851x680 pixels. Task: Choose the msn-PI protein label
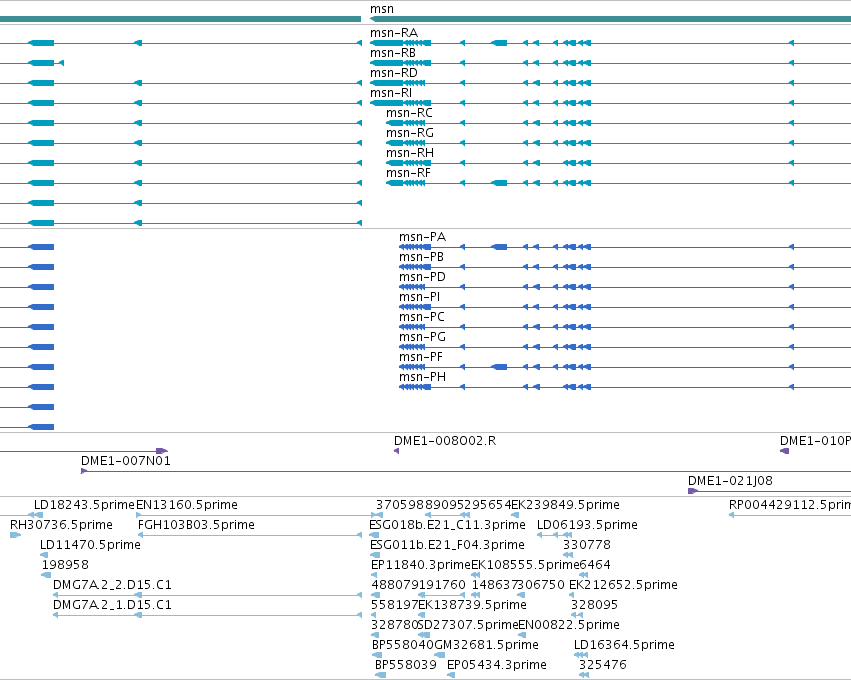pyautogui.click(x=420, y=297)
